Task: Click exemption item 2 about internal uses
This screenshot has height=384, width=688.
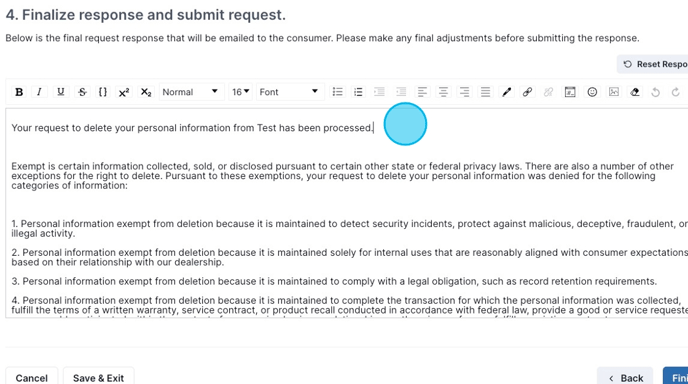Action: [x=350, y=257]
